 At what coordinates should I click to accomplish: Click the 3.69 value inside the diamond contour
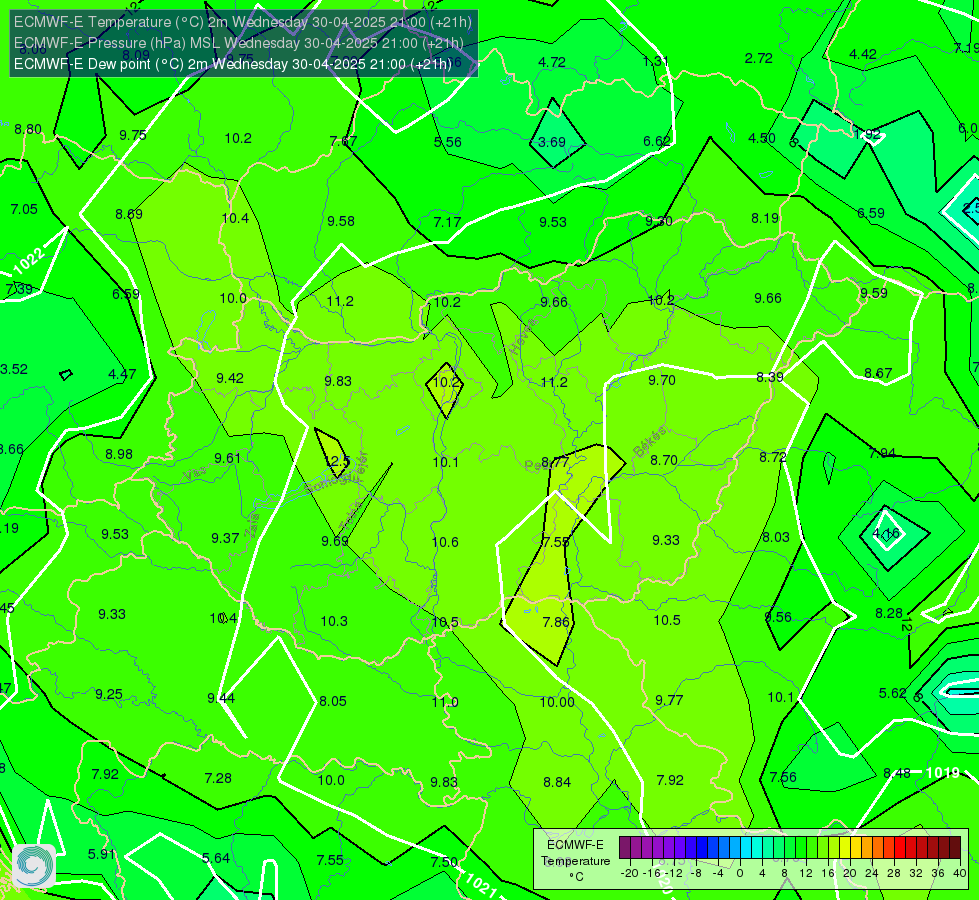[552, 142]
